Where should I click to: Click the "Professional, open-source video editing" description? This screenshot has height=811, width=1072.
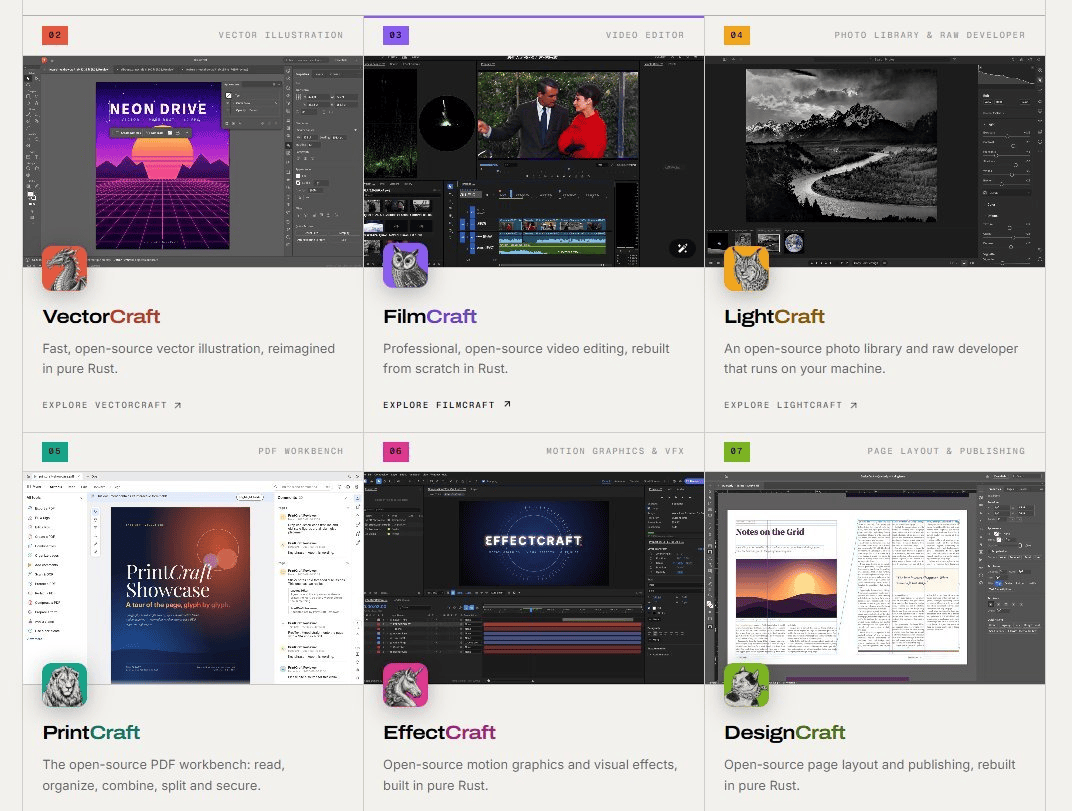(526, 358)
